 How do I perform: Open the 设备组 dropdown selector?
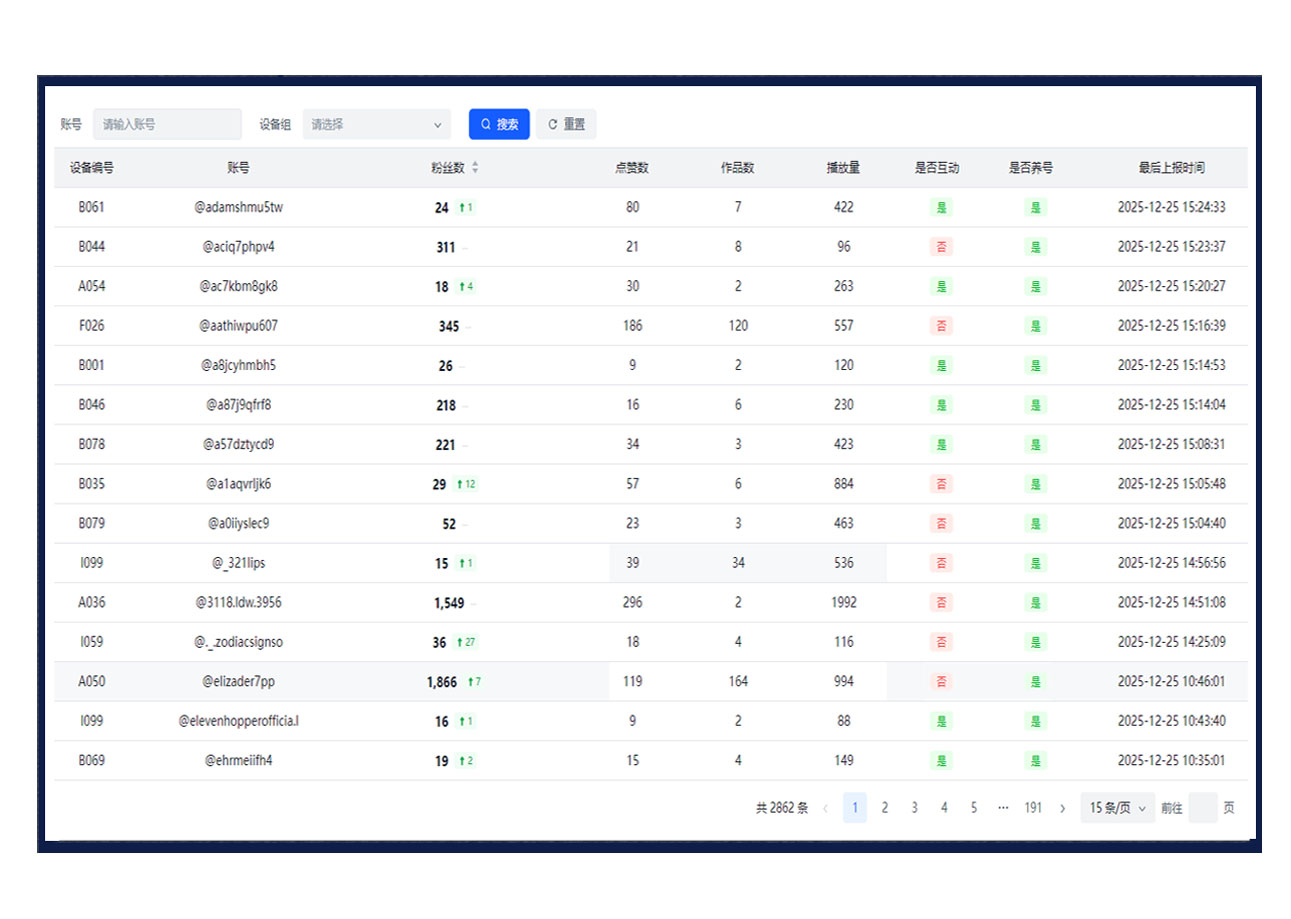pyautogui.click(x=376, y=125)
